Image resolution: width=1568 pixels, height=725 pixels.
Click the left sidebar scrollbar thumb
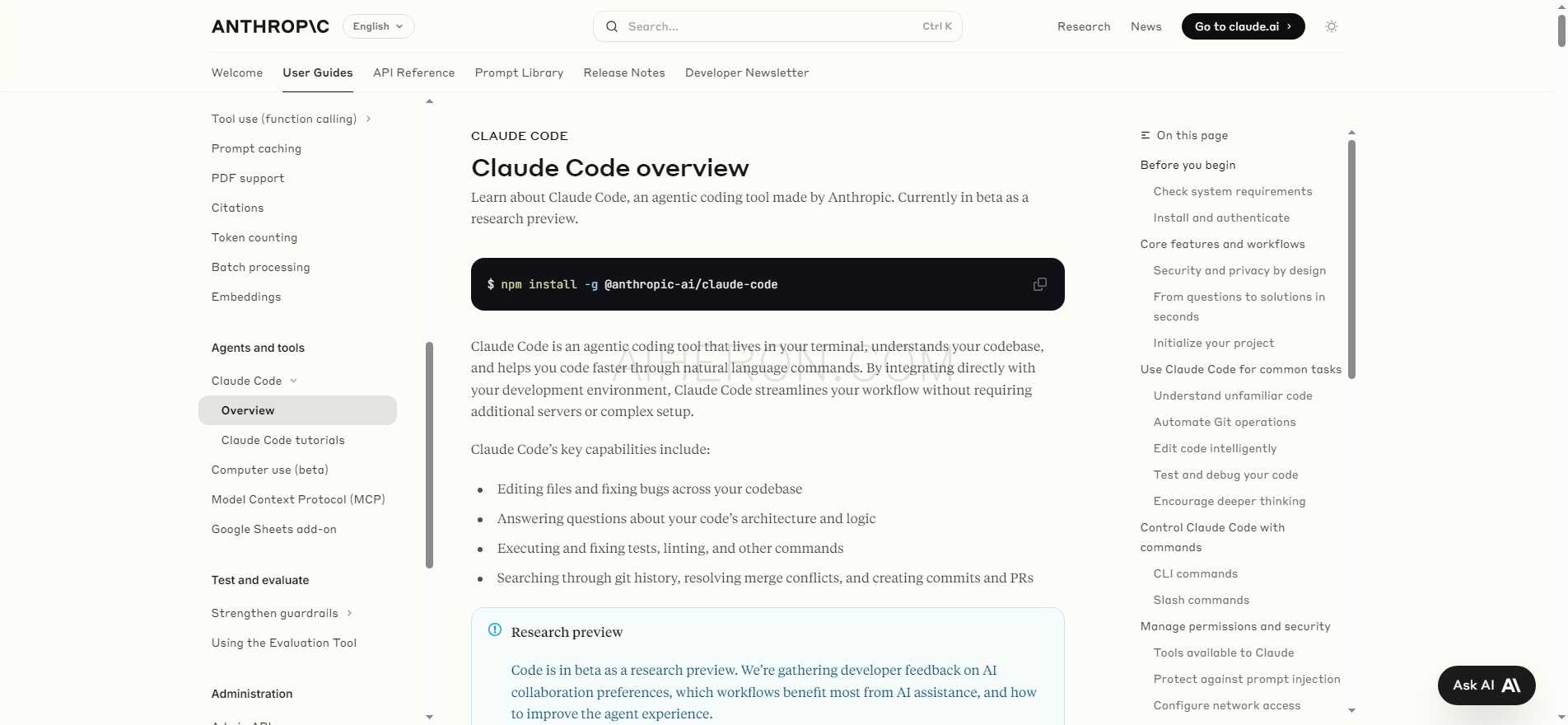pyautogui.click(x=429, y=455)
